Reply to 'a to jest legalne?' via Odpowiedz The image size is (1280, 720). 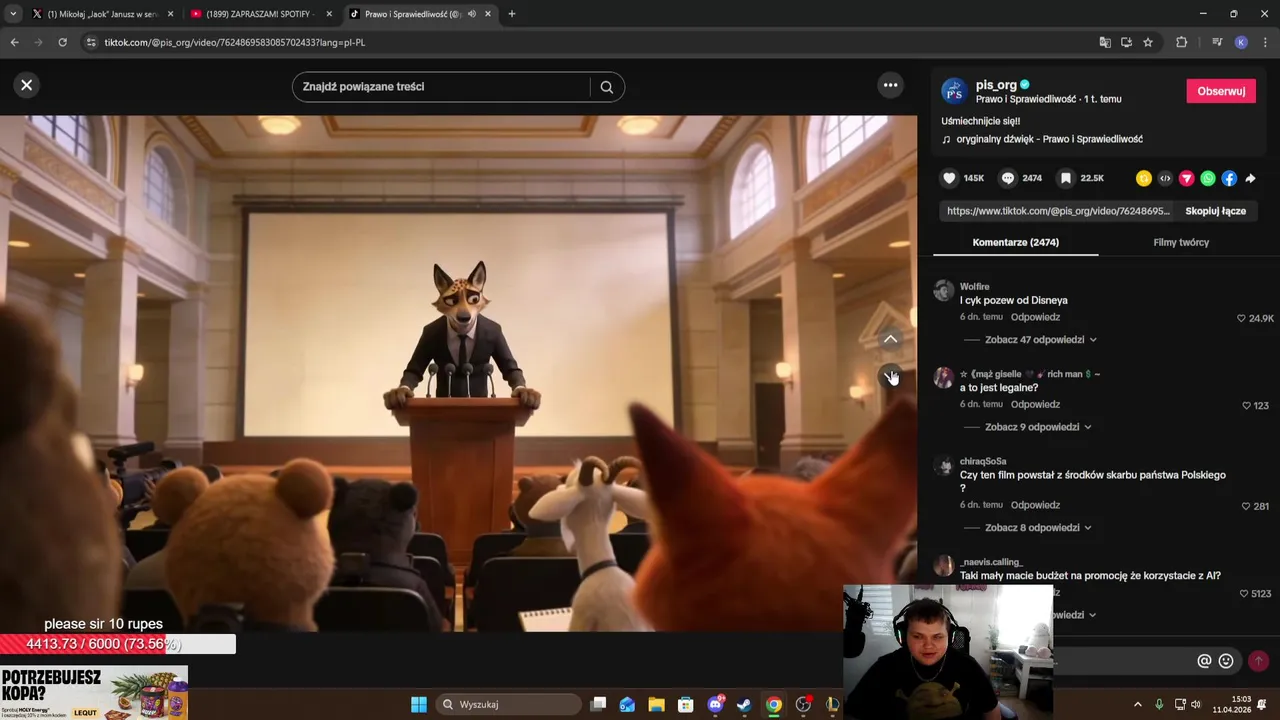1035,404
